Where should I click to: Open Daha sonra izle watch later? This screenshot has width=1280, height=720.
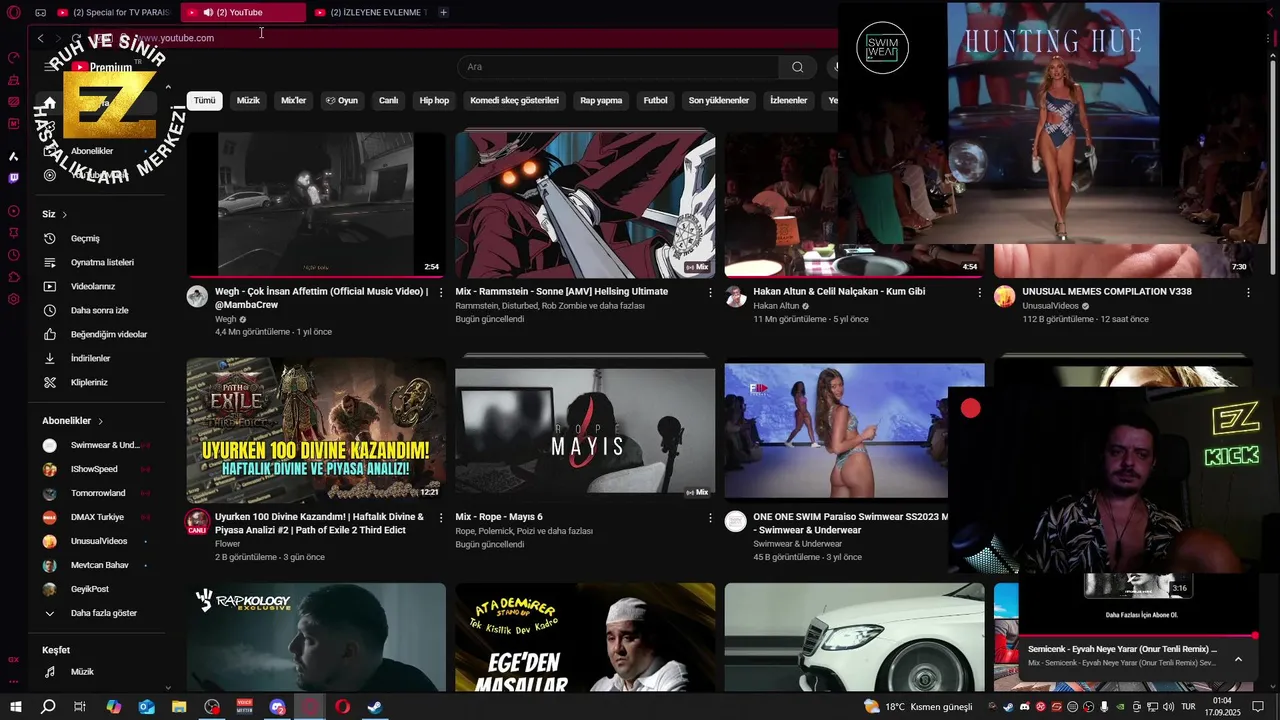99,310
